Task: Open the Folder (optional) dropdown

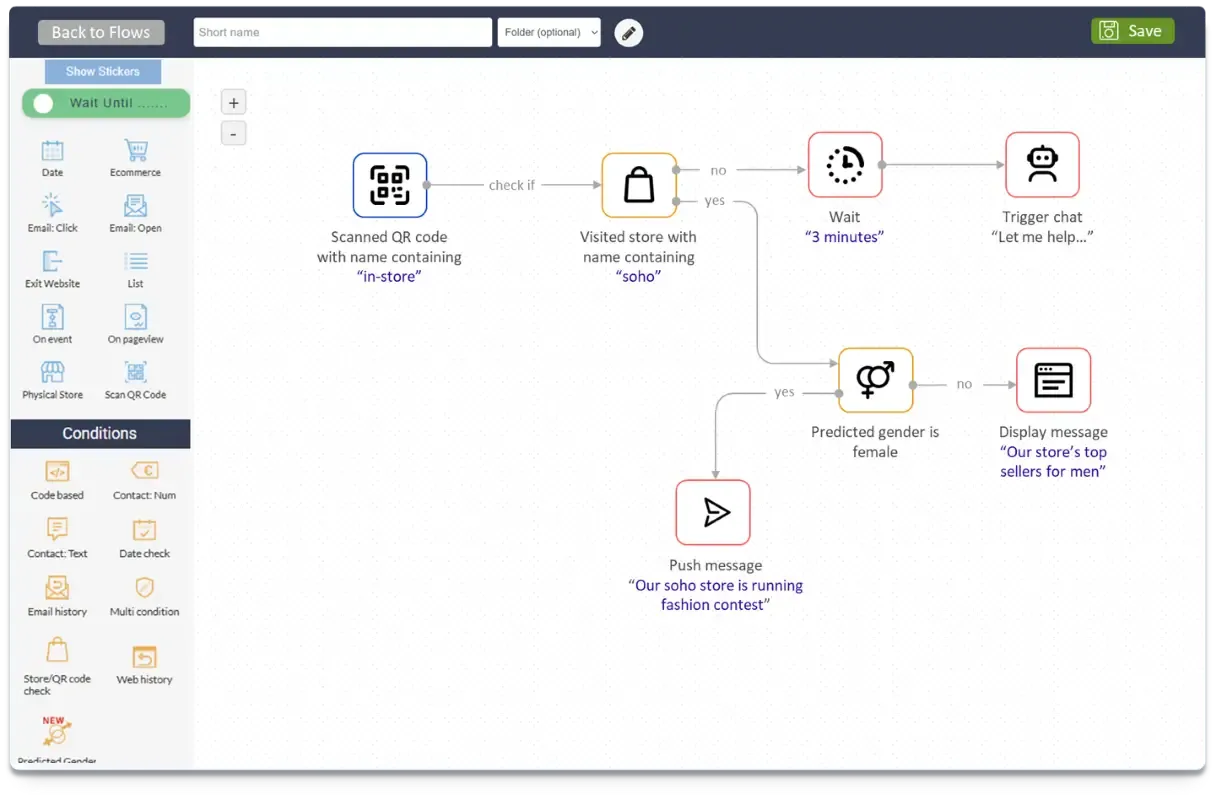Action: (549, 32)
